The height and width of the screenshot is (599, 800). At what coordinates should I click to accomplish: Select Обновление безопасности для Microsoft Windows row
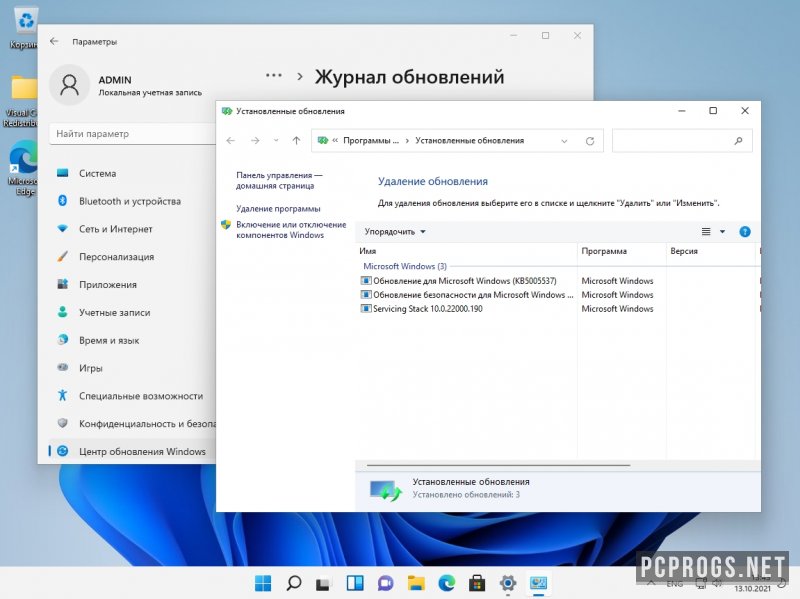559,295
